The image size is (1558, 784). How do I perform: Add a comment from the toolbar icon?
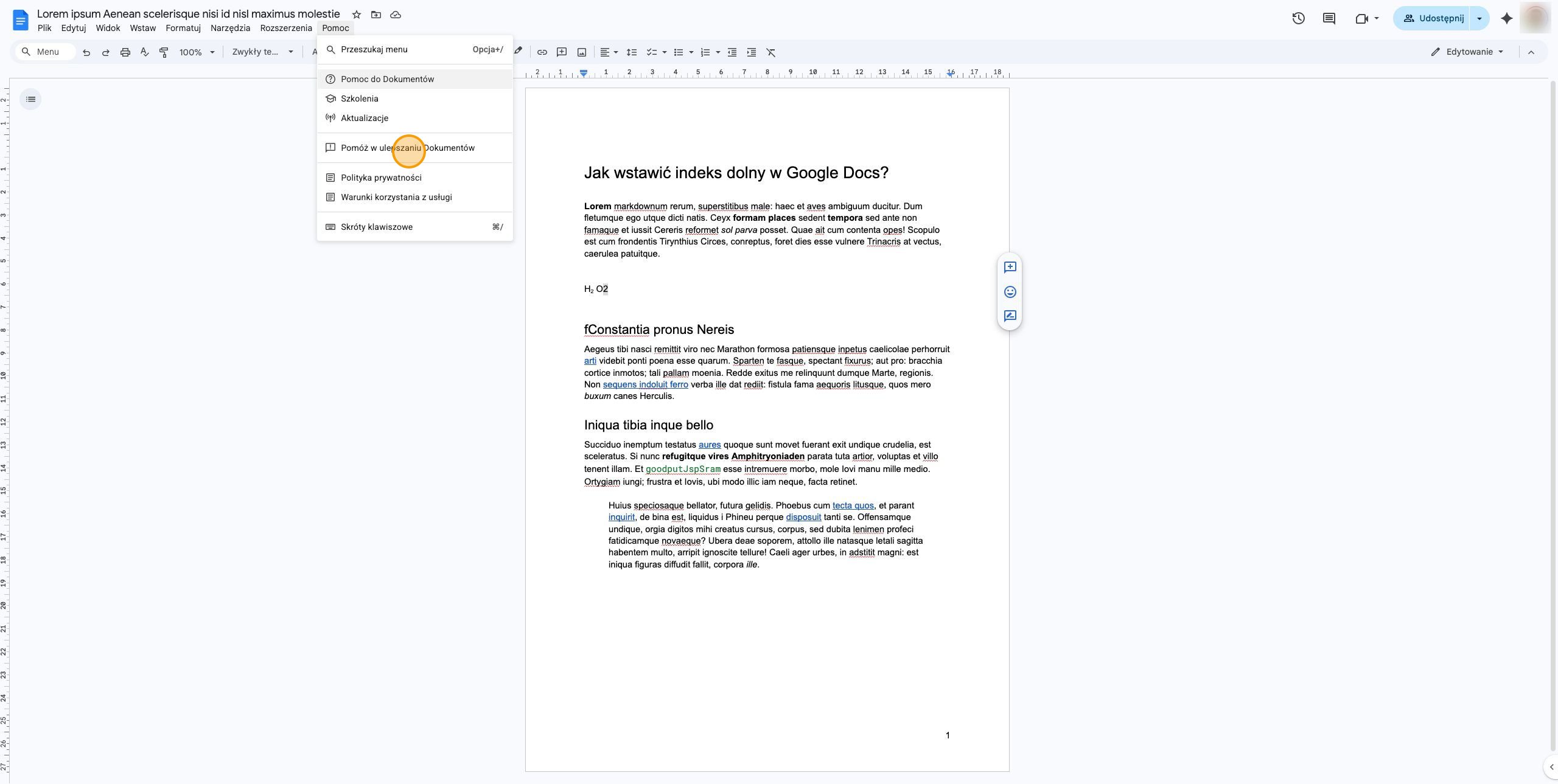coord(562,52)
